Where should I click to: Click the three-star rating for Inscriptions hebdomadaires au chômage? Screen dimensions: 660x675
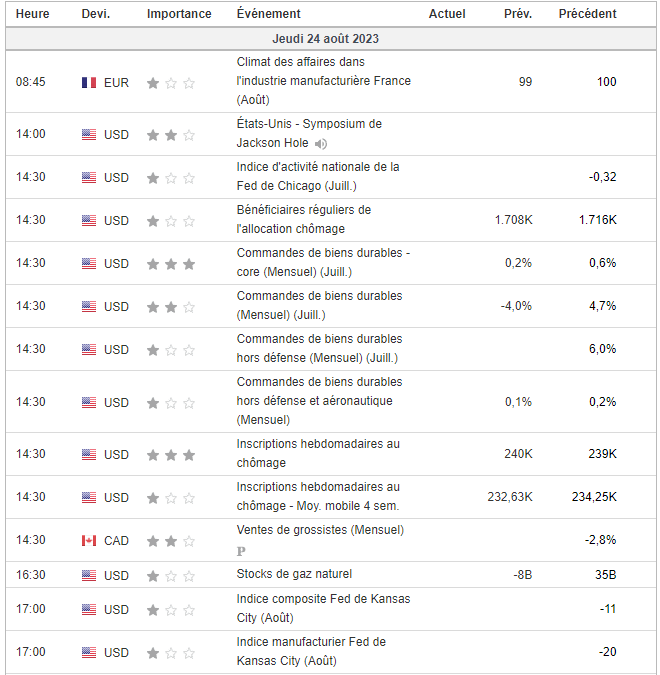170,455
